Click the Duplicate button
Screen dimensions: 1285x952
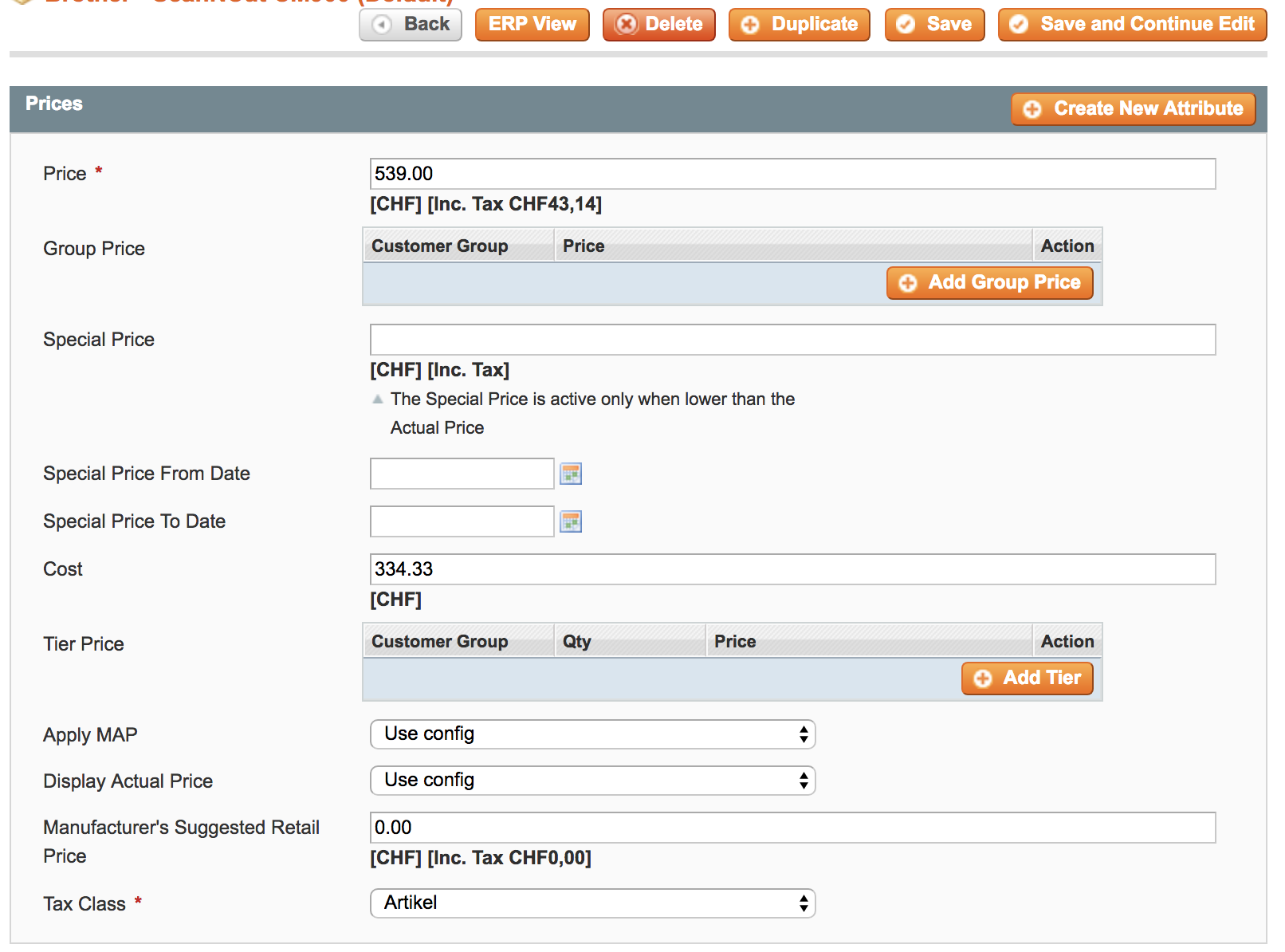pyautogui.click(x=798, y=25)
